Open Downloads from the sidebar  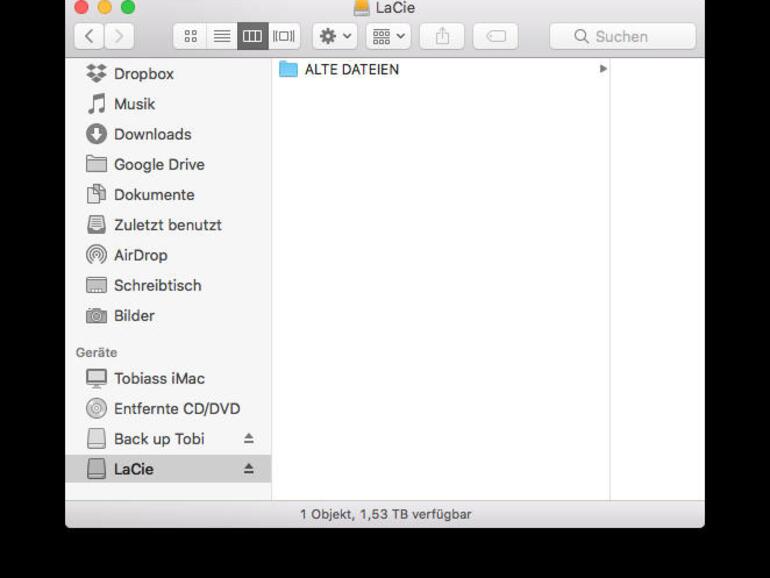[153, 135]
